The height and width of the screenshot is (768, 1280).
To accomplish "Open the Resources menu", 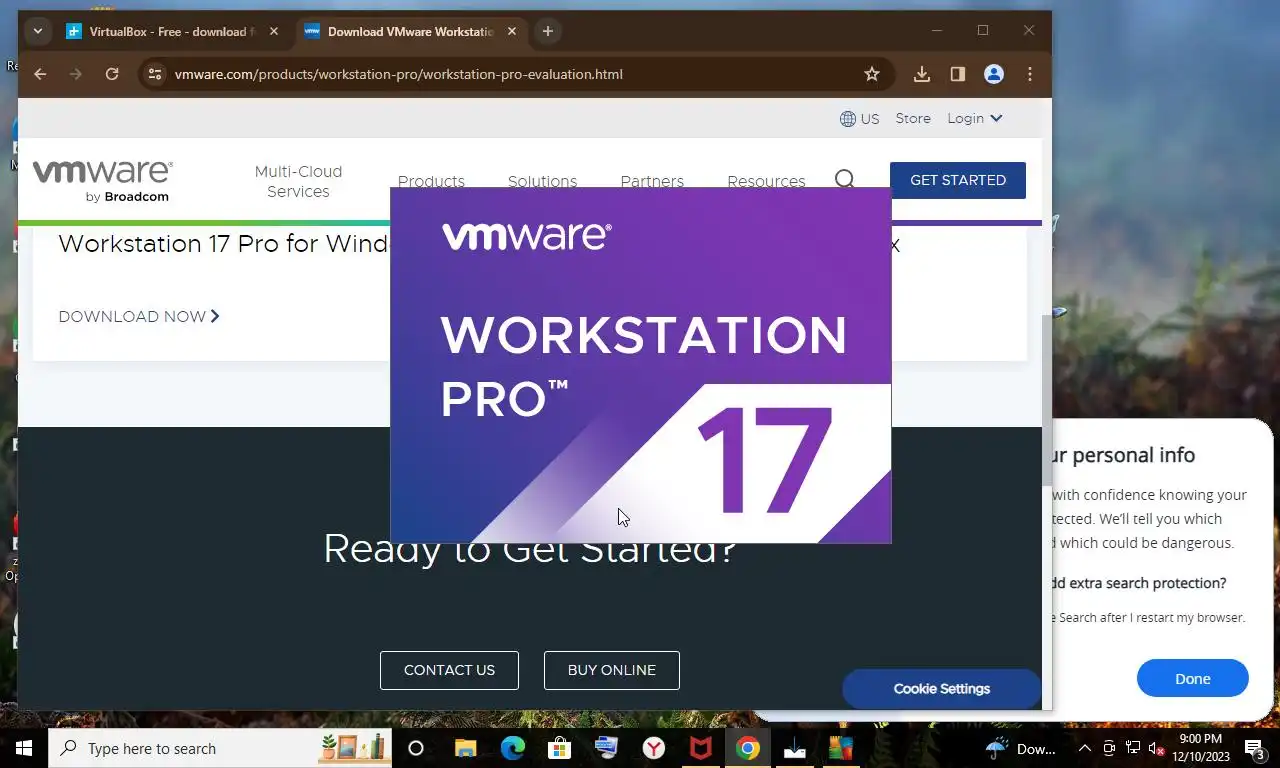I will [x=766, y=181].
